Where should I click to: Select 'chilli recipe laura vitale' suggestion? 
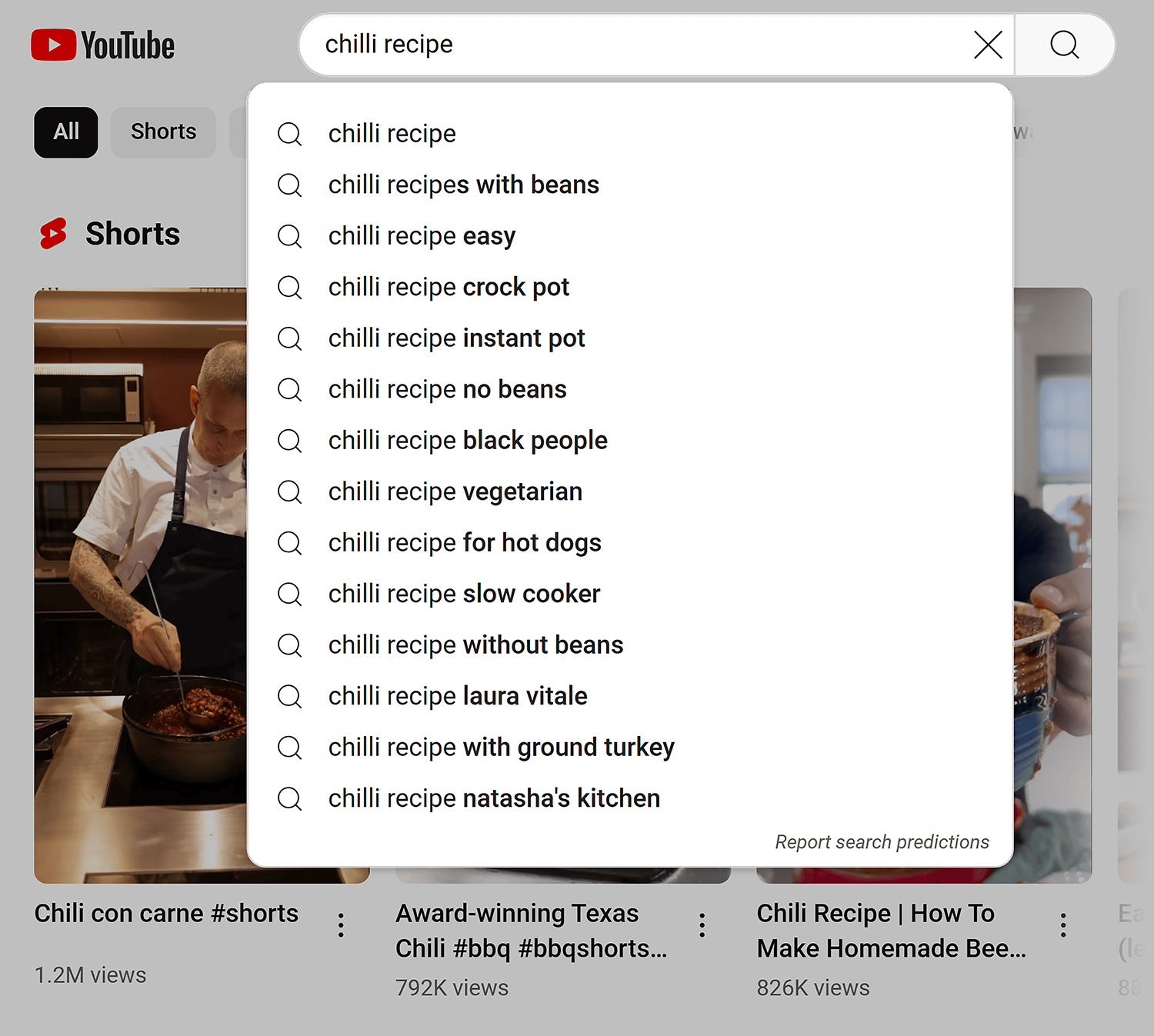click(629, 696)
